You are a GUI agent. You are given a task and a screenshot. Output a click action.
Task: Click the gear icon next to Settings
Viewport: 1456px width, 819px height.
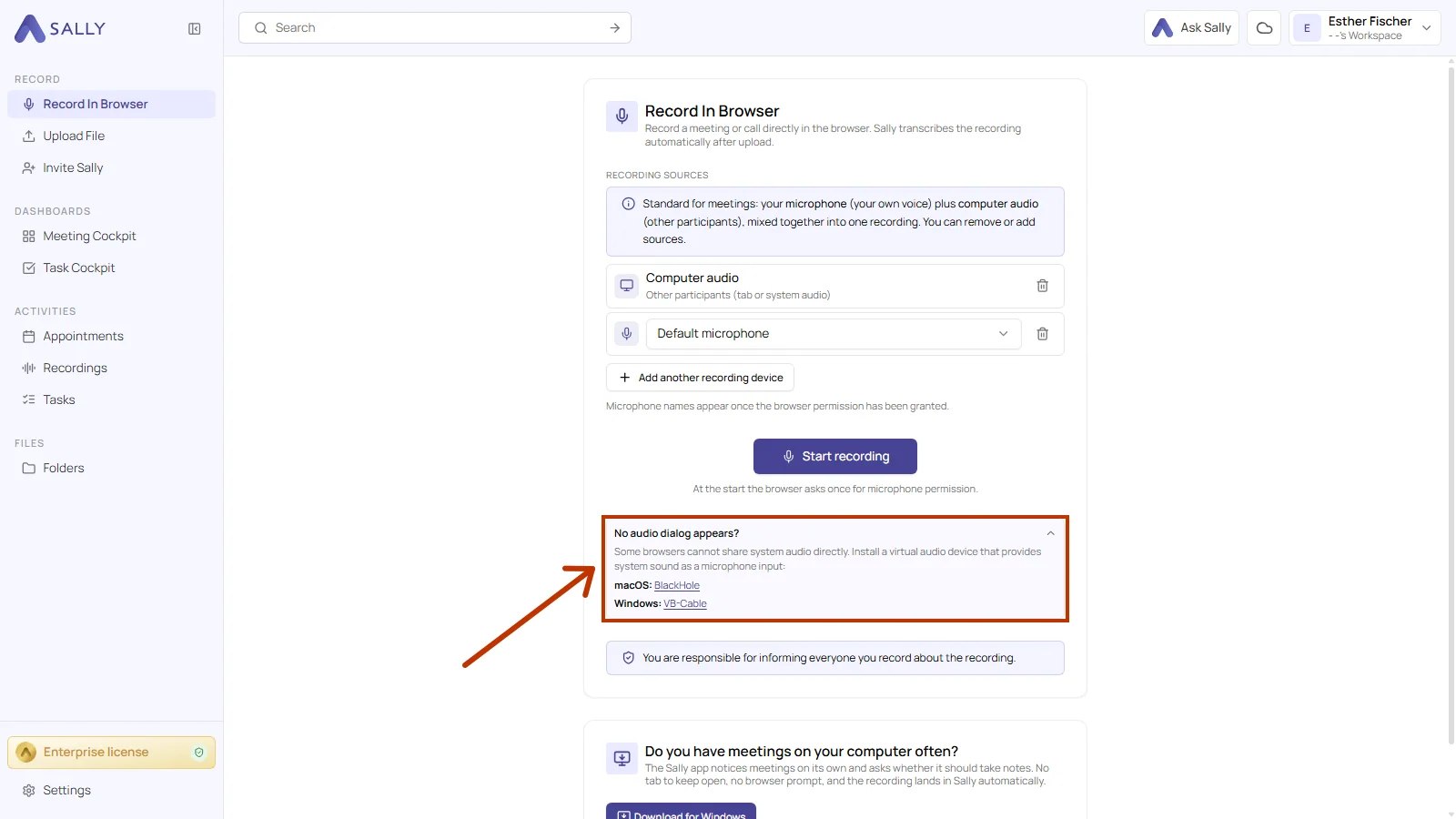pos(29,791)
